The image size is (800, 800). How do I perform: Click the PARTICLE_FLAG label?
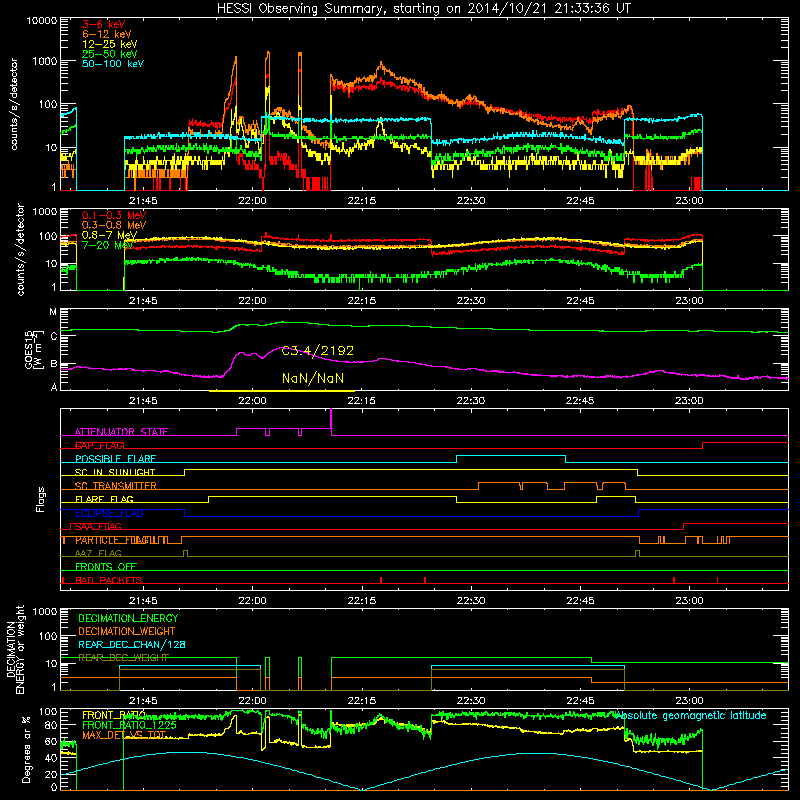[x=112, y=540]
